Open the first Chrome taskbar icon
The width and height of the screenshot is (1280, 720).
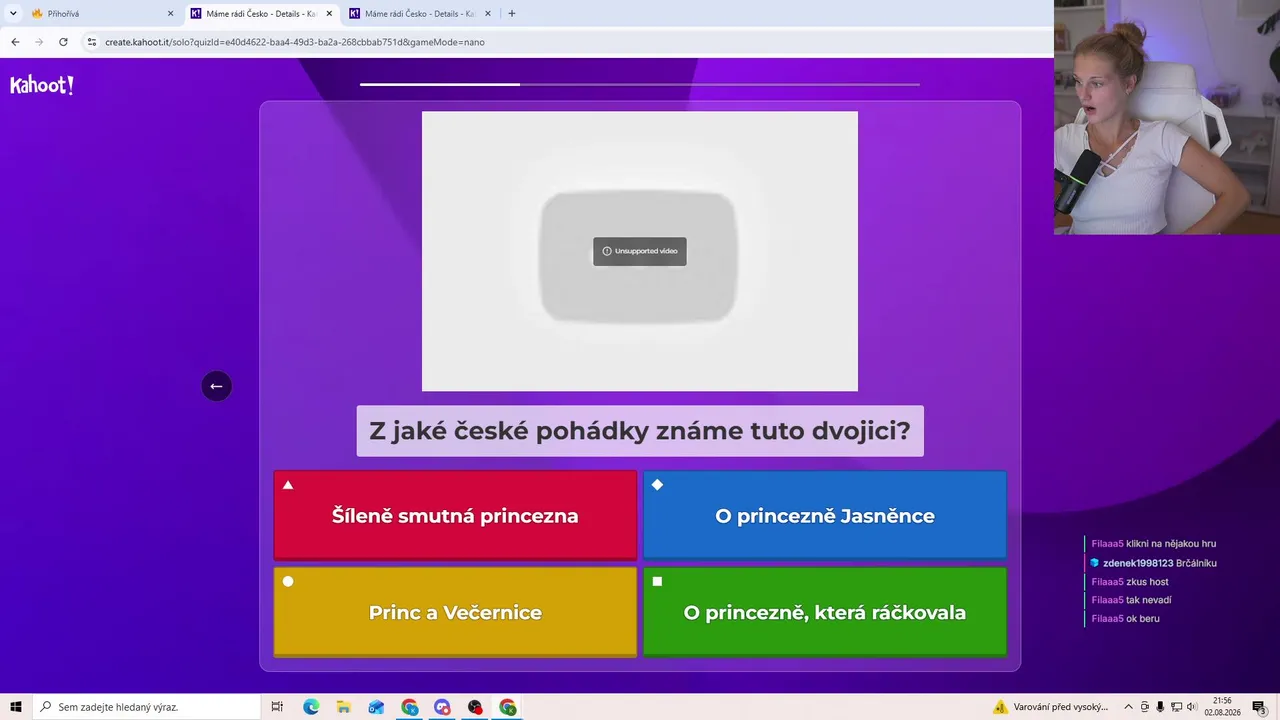click(410, 707)
